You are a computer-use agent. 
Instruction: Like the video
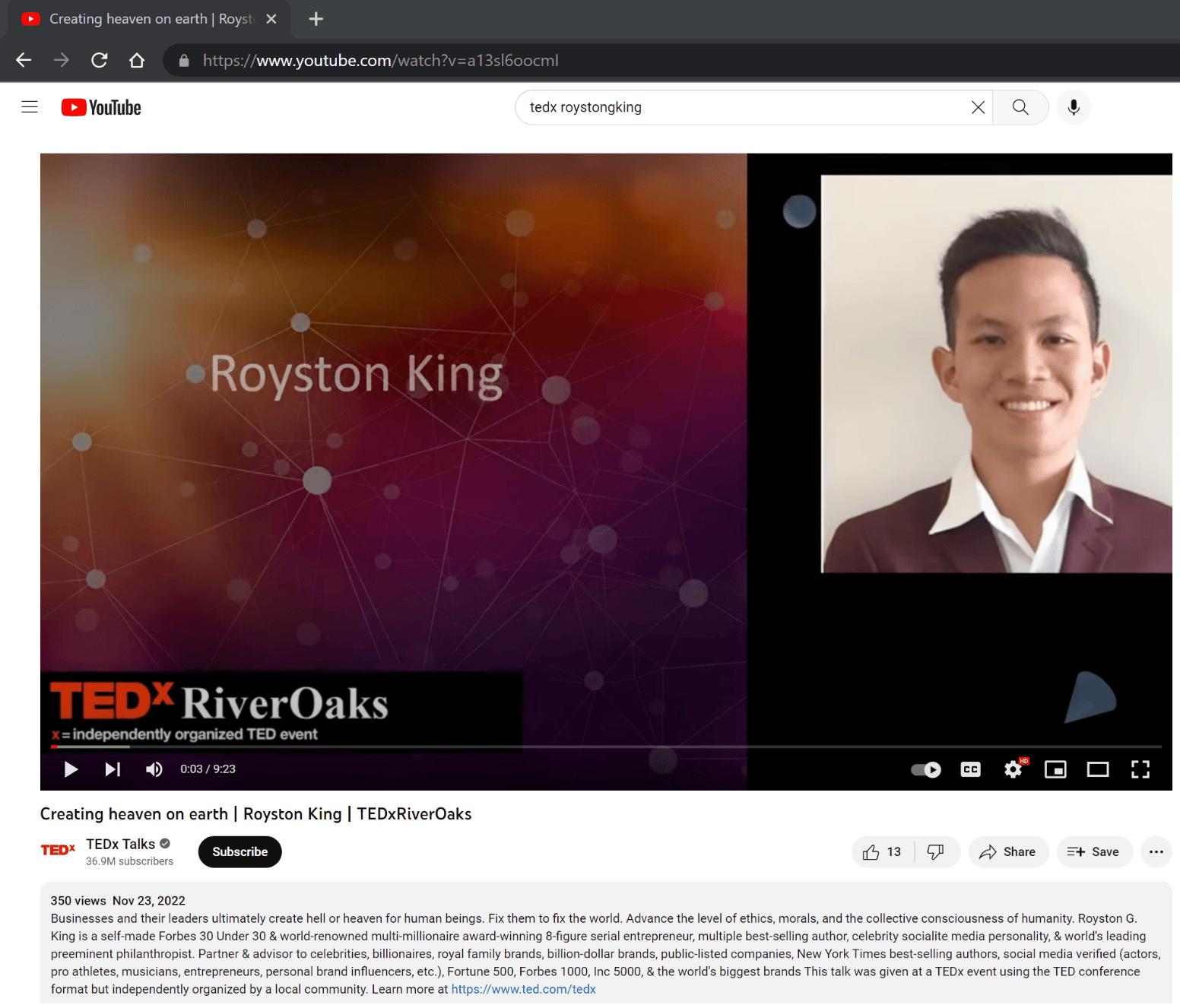tap(882, 852)
